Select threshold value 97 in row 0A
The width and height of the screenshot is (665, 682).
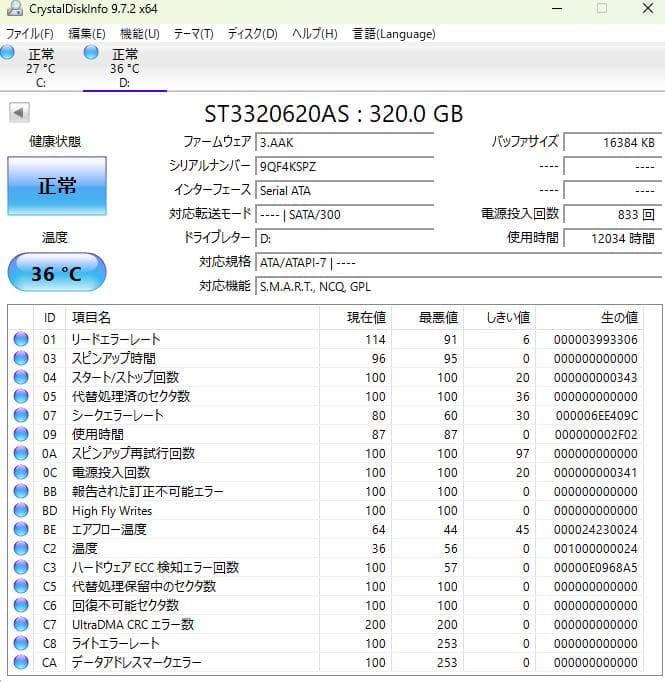tap(522, 454)
